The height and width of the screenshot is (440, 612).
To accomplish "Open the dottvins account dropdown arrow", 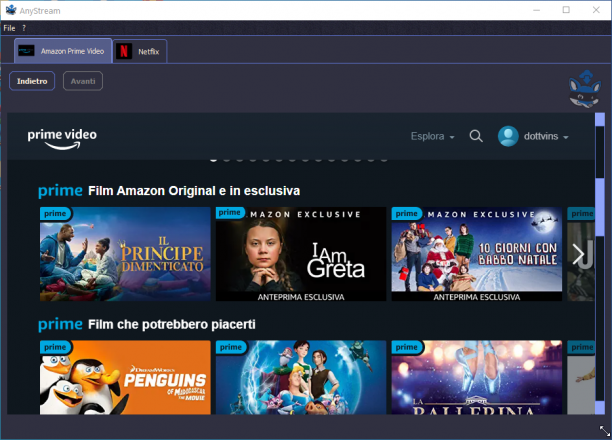I will [566, 137].
